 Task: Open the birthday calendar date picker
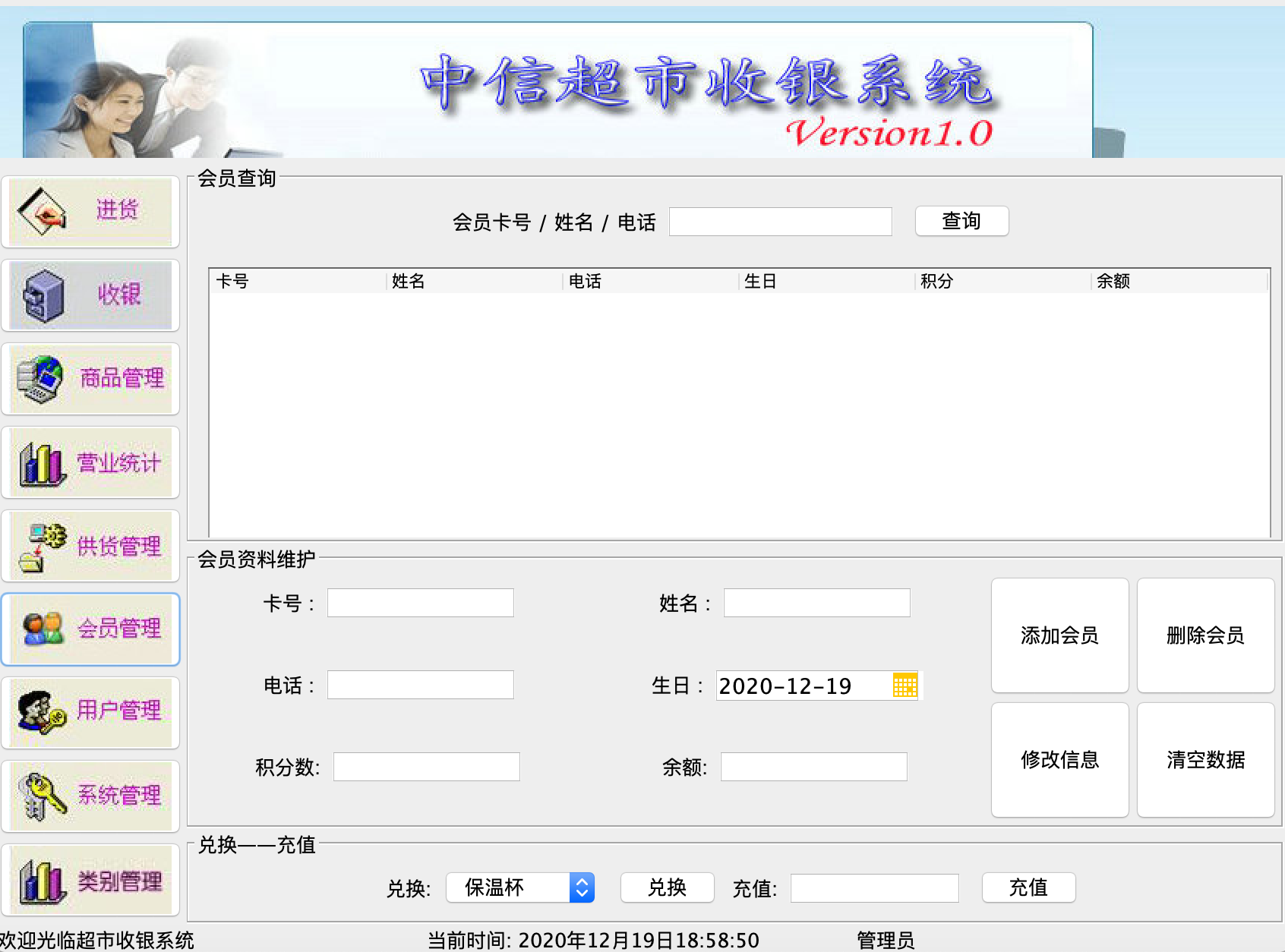(x=907, y=686)
